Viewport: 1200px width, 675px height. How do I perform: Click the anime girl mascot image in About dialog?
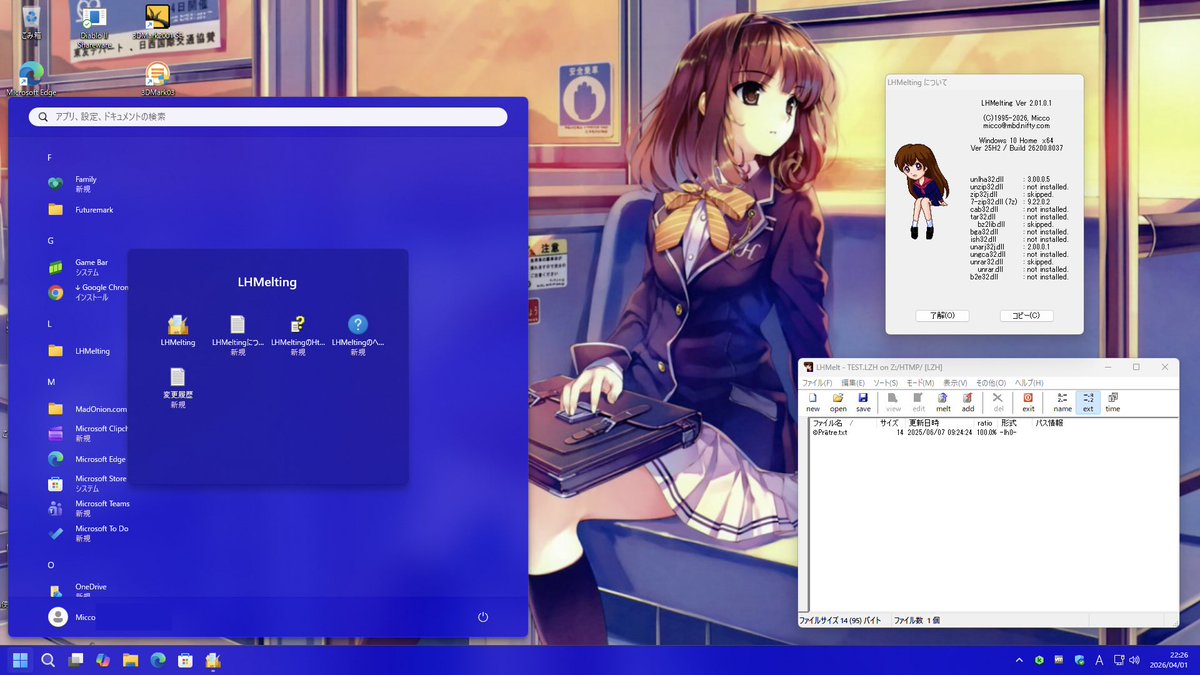921,190
